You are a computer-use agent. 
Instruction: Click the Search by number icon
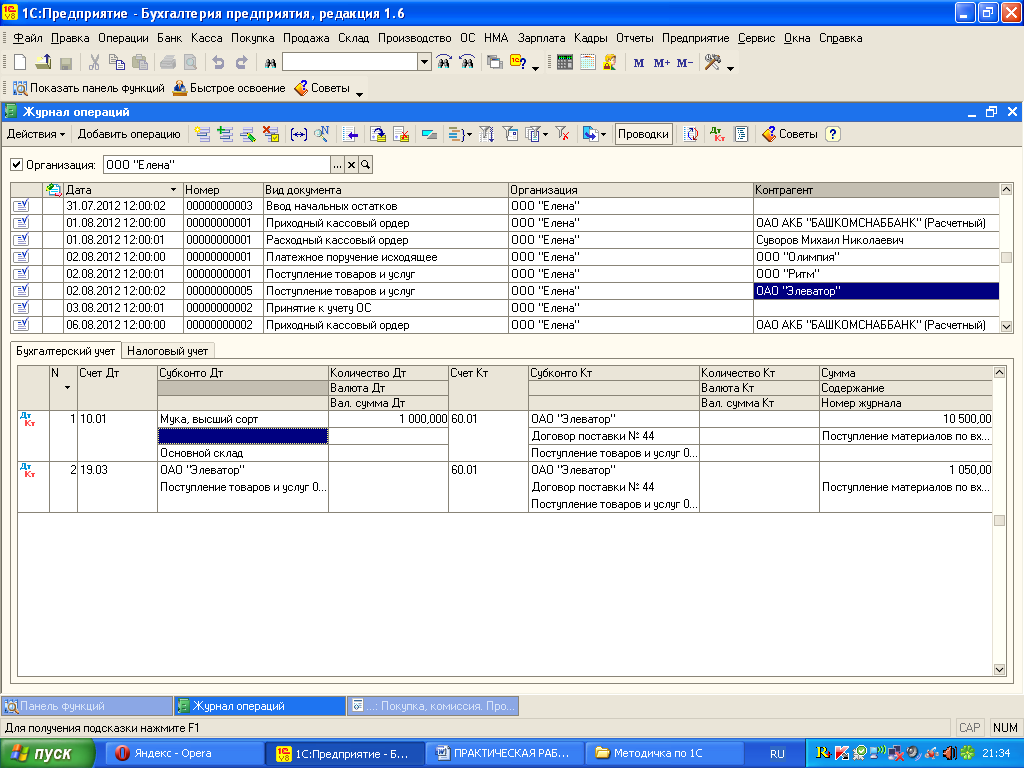click(321, 135)
